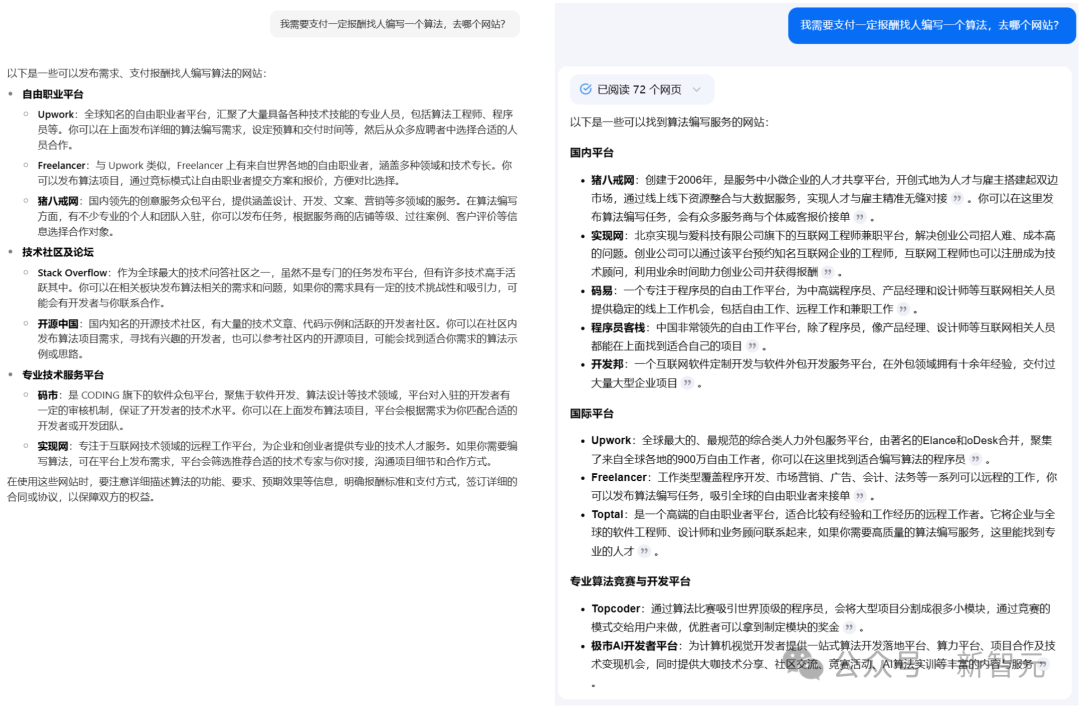
Task: Click bold 猪八戒网 in right panel list
Action: 612,180
